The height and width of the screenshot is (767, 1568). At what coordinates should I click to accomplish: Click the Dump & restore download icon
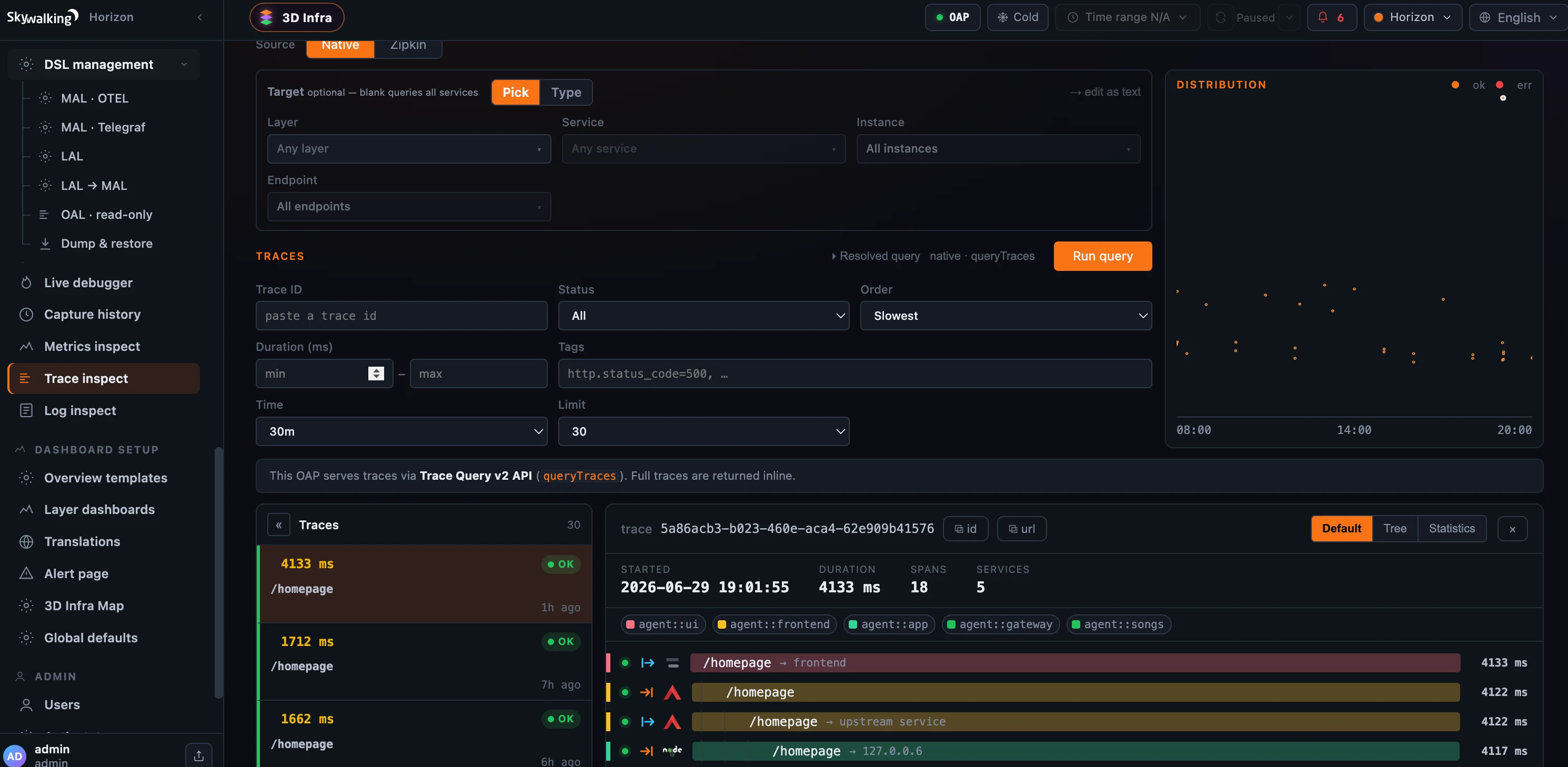coord(45,244)
